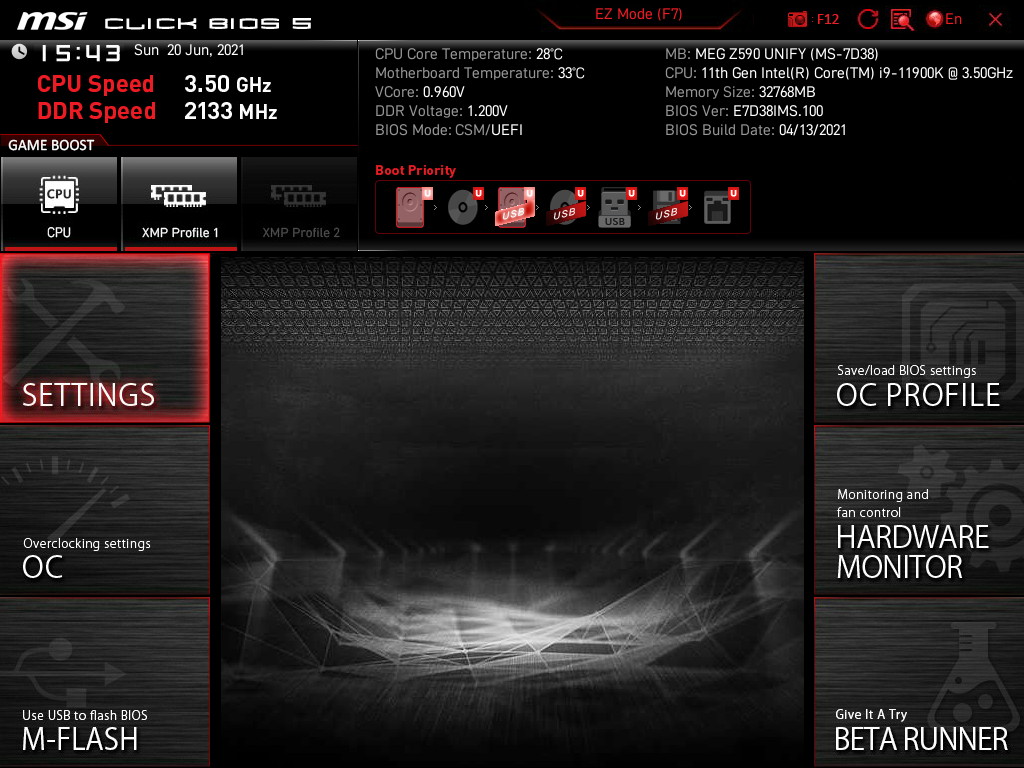
Task: Switch to EZ Mode (F7)
Action: click(639, 14)
